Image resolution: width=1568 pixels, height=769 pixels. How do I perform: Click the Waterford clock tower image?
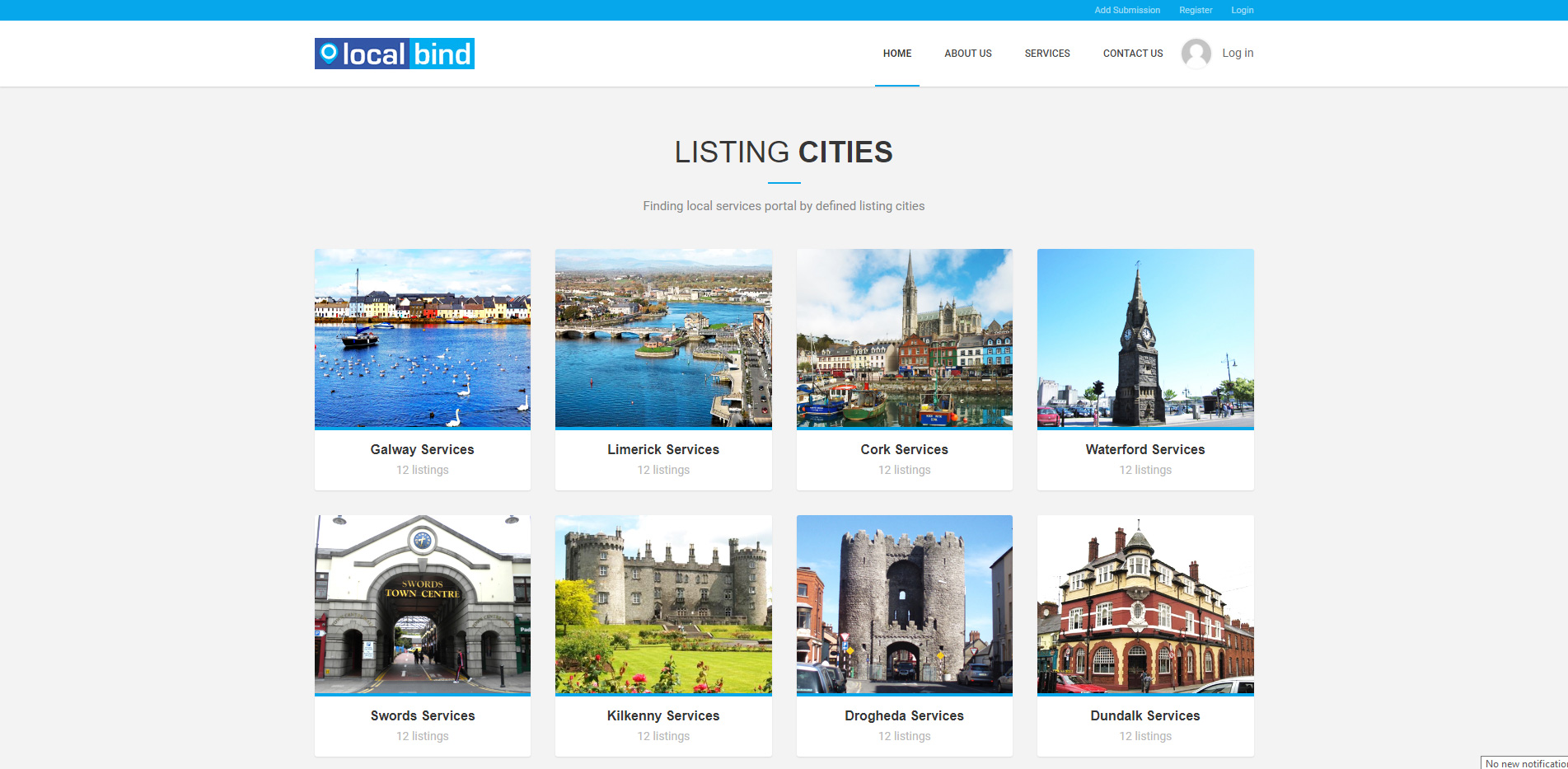tap(1144, 338)
